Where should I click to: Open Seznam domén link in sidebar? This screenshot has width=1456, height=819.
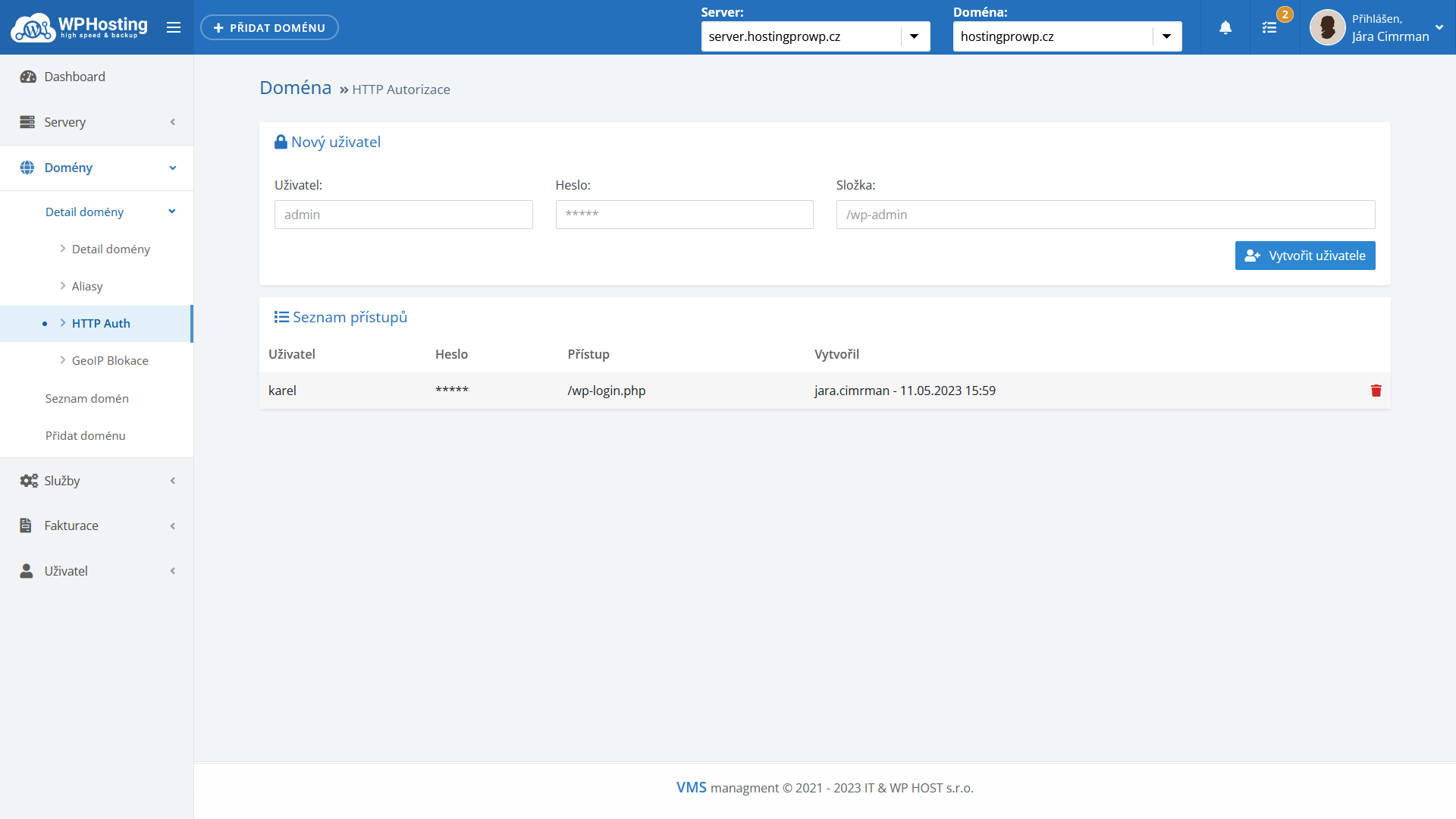(x=87, y=398)
